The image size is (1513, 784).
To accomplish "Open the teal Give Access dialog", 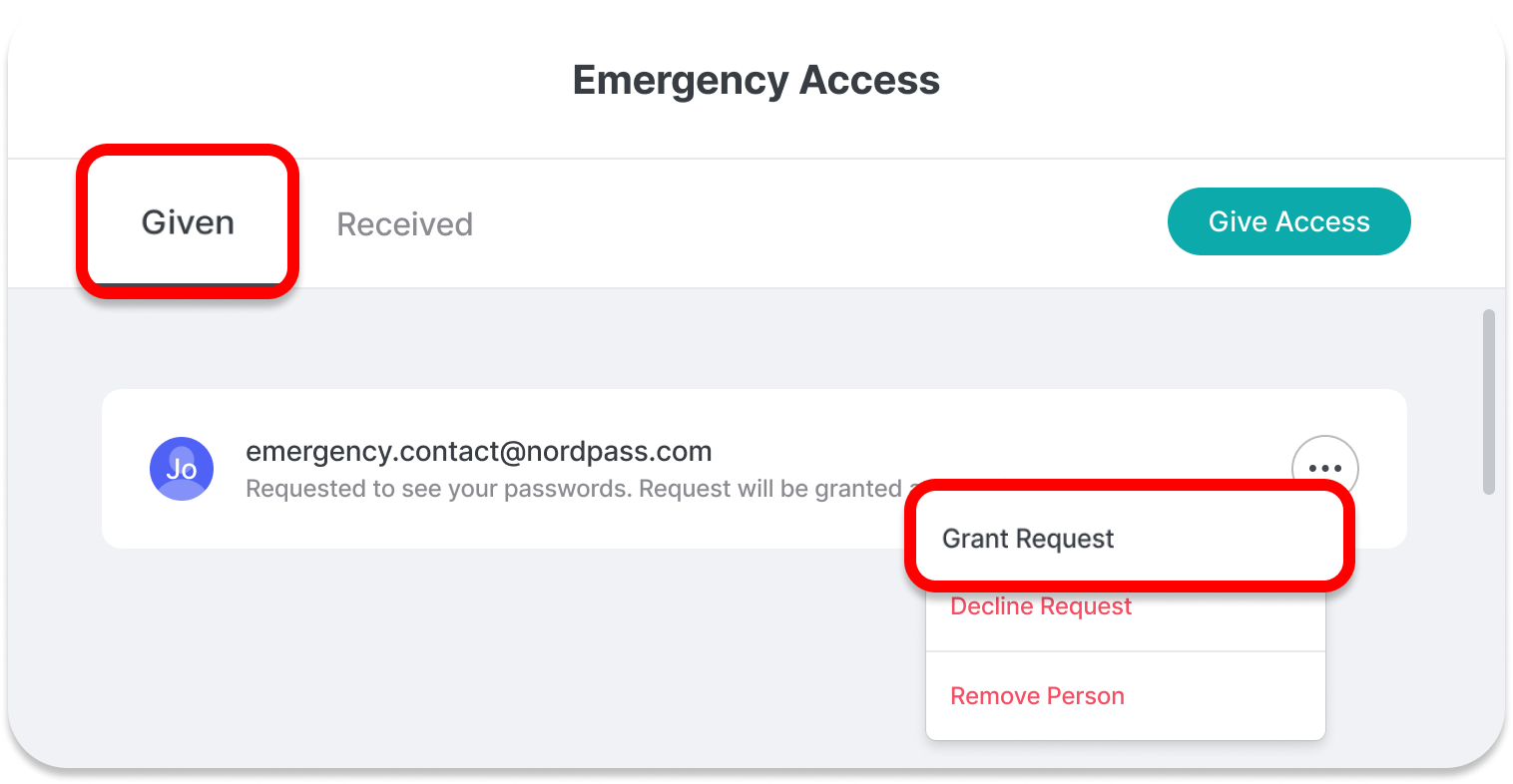I will click(1288, 221).
